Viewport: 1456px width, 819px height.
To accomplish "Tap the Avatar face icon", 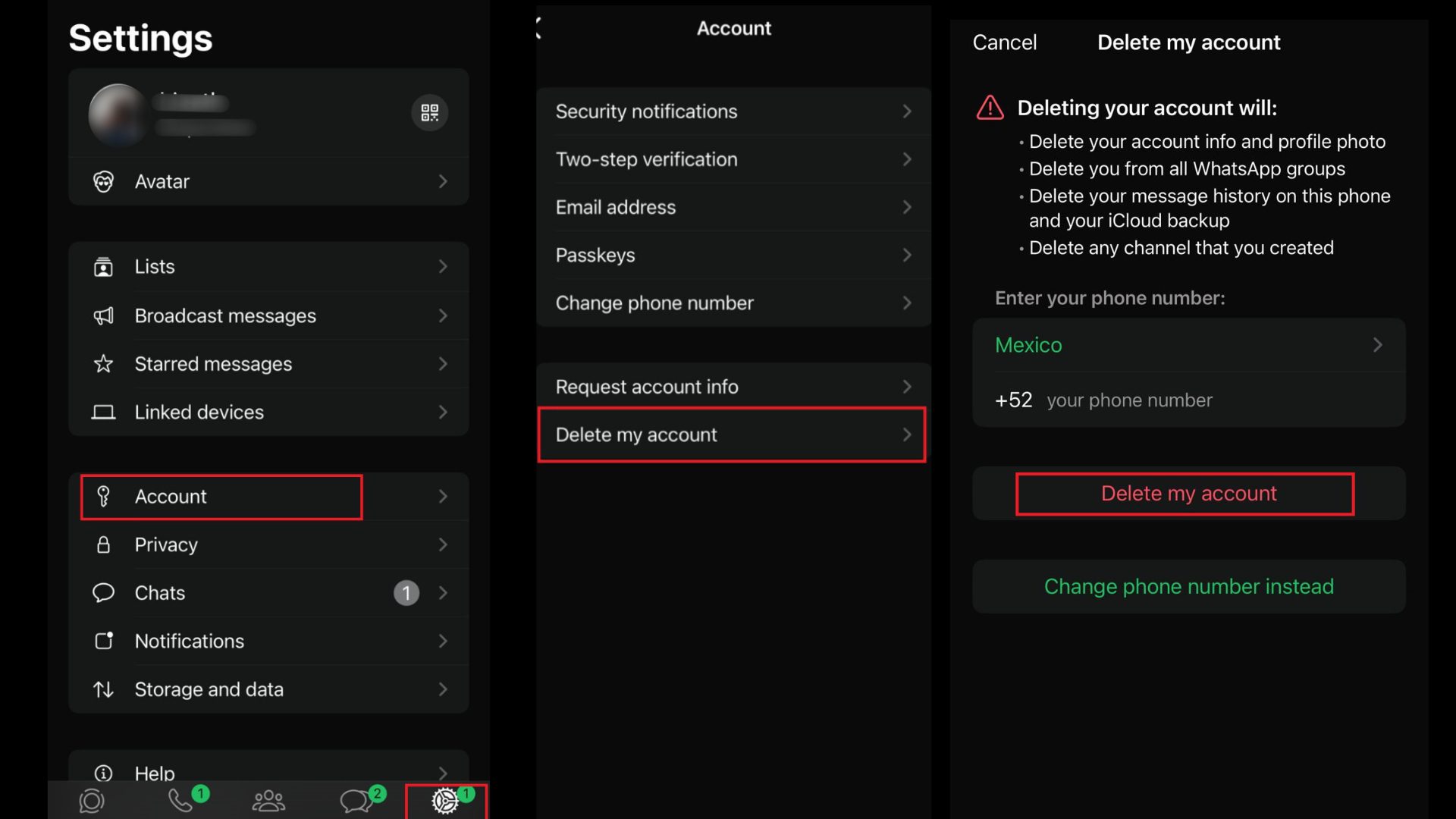I will coord(103,181).
